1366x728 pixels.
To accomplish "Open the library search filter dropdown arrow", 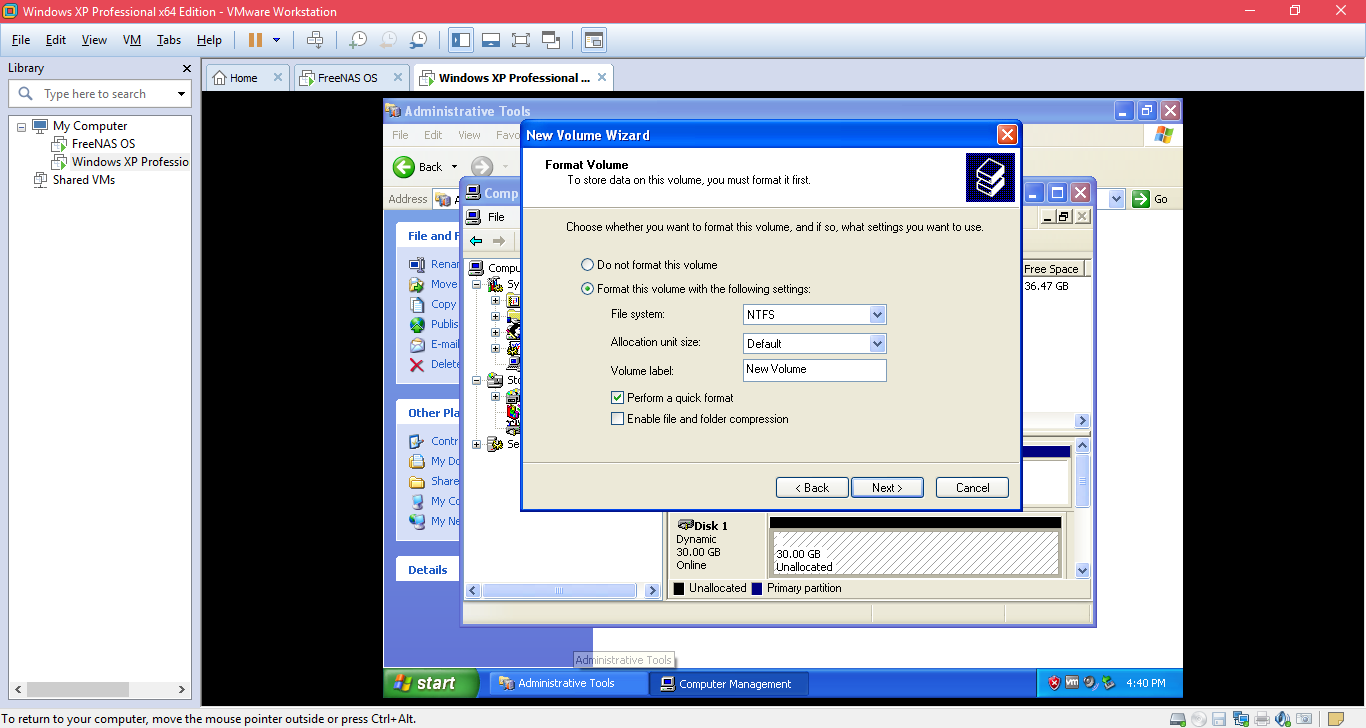I will (x=181, y=94).
